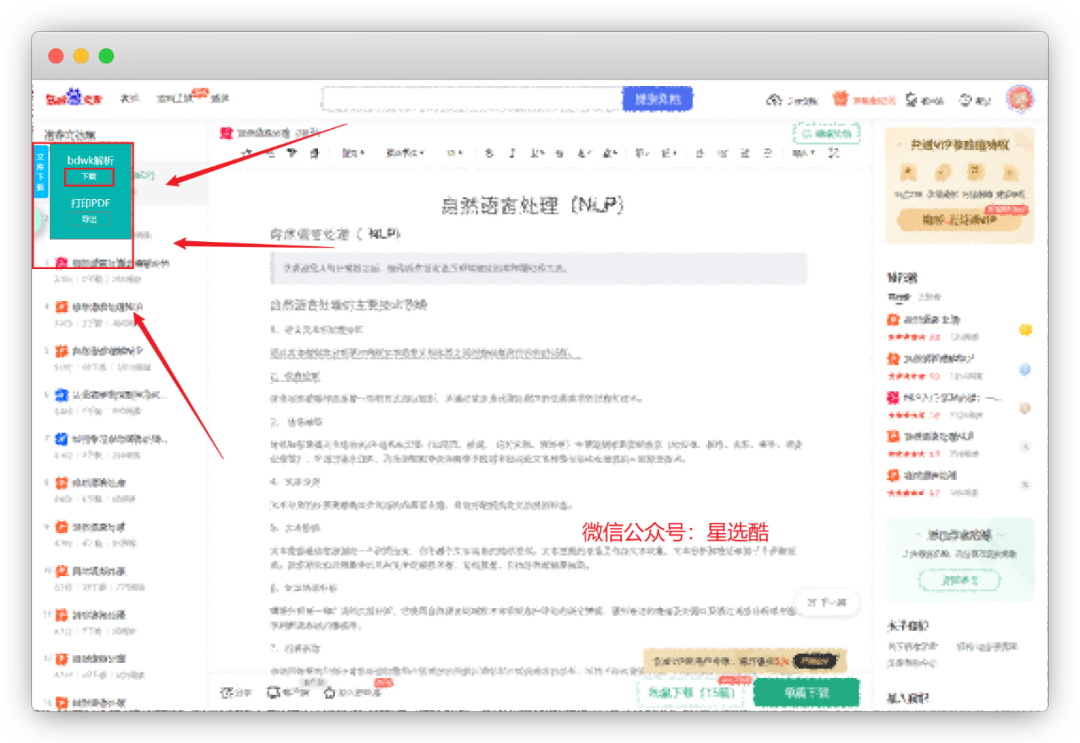The height and width of the screenshot is (743, 1080).
Task: Click the dashed button in the green card
Action: (x=959, y=580)
